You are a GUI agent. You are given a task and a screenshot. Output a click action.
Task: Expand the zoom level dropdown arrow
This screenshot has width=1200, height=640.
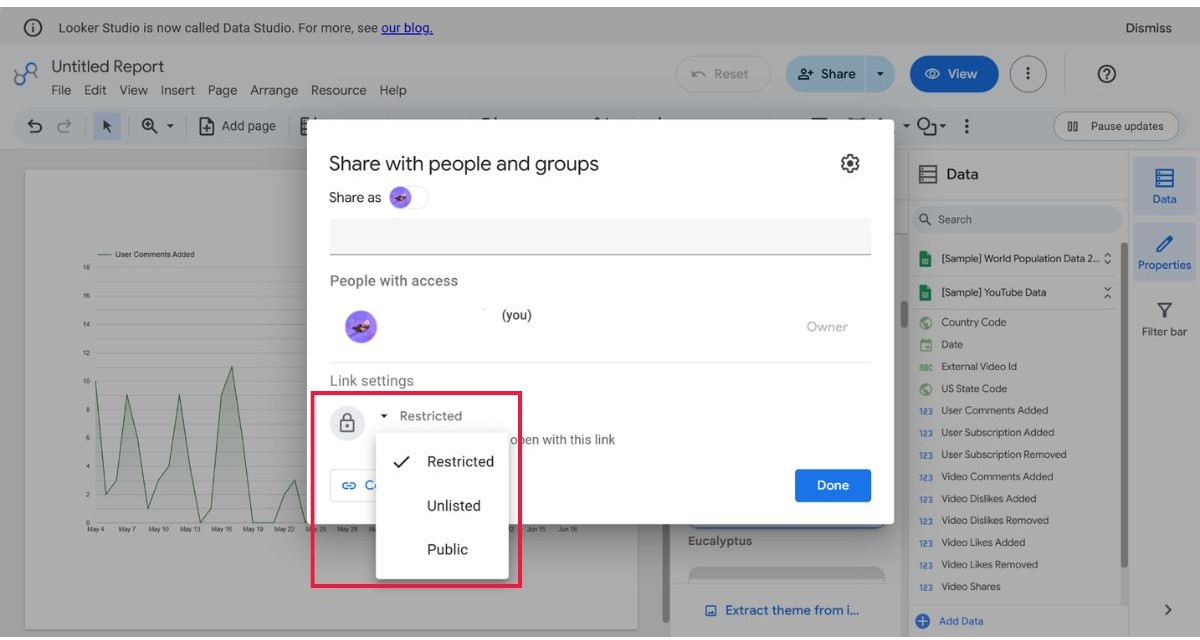(170, 126)
